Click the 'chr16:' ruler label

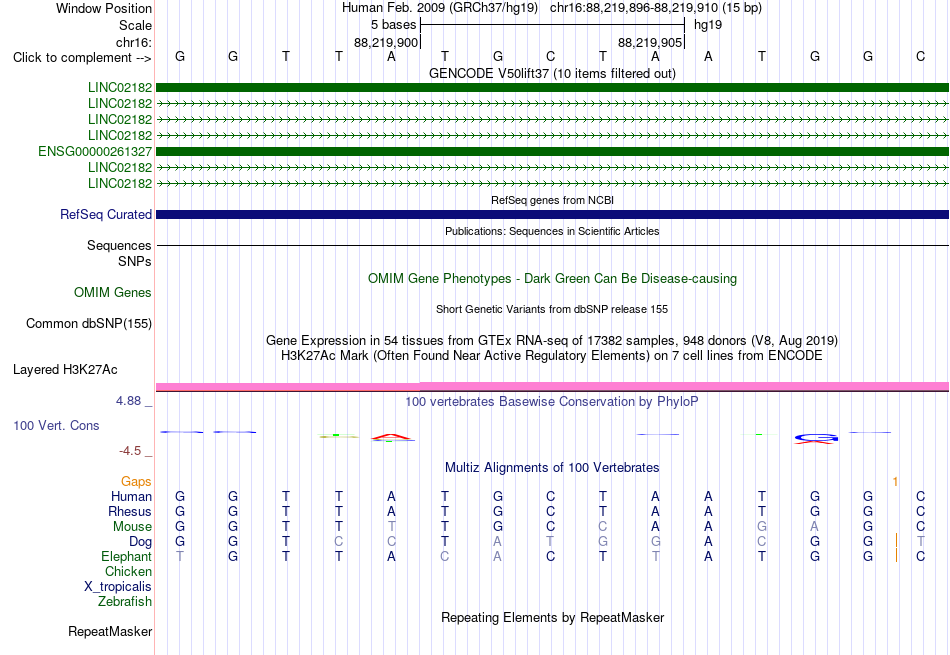(x=133, y=42)
